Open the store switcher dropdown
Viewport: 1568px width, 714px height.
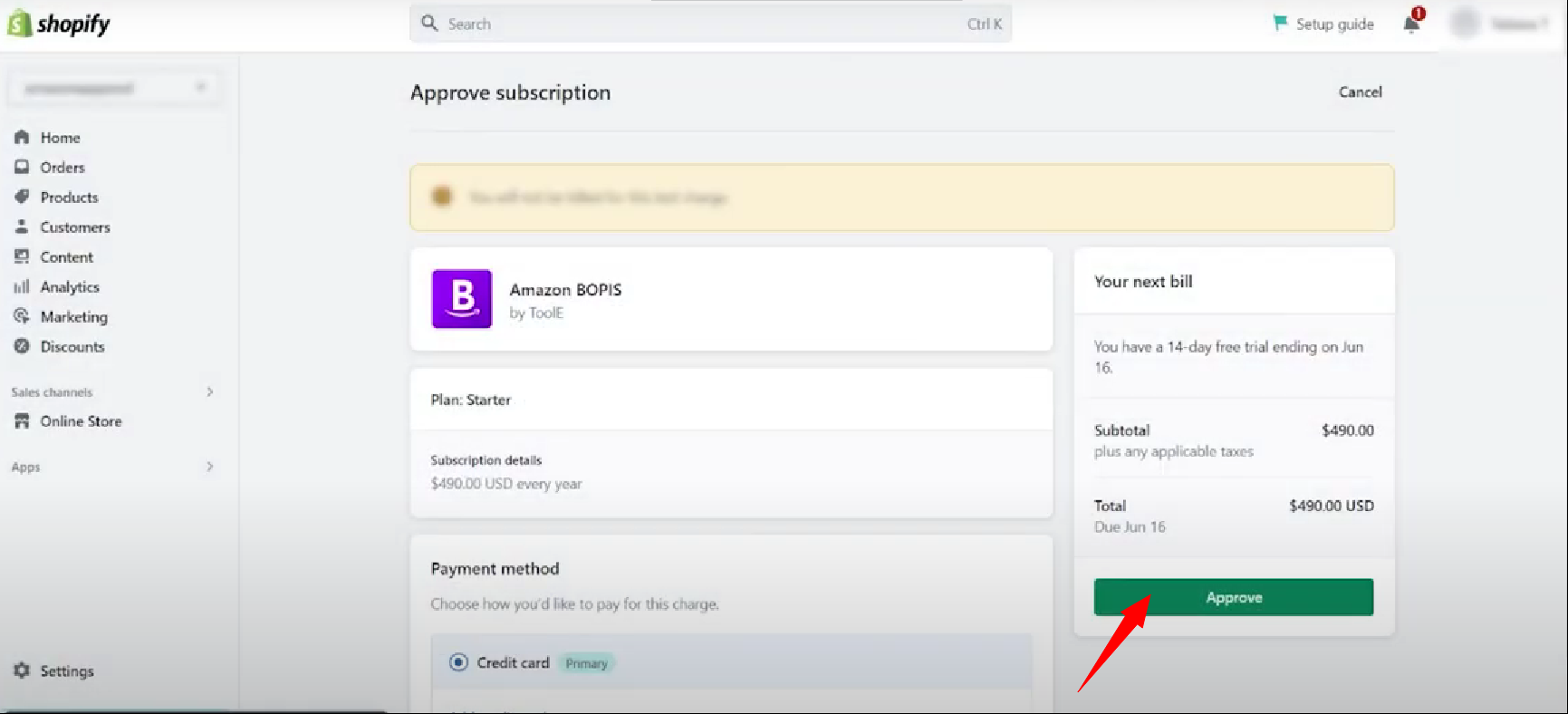tap(115, 88)
